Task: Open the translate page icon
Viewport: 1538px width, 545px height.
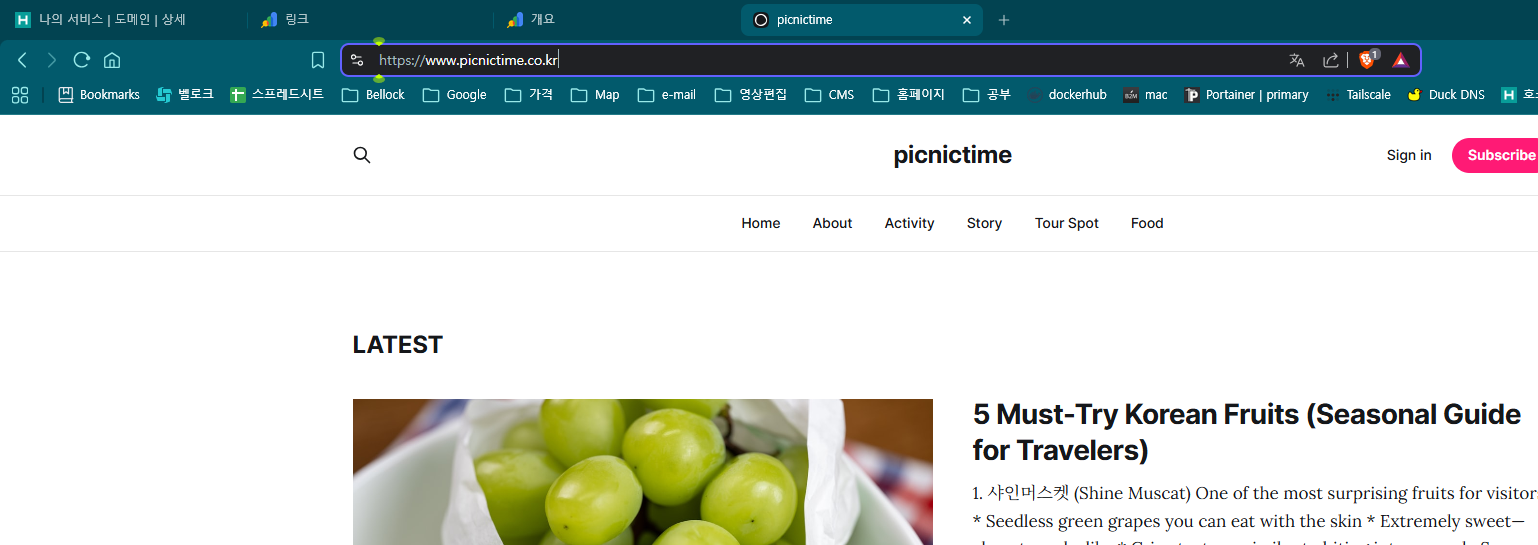Action: (x=1297, y=60)
